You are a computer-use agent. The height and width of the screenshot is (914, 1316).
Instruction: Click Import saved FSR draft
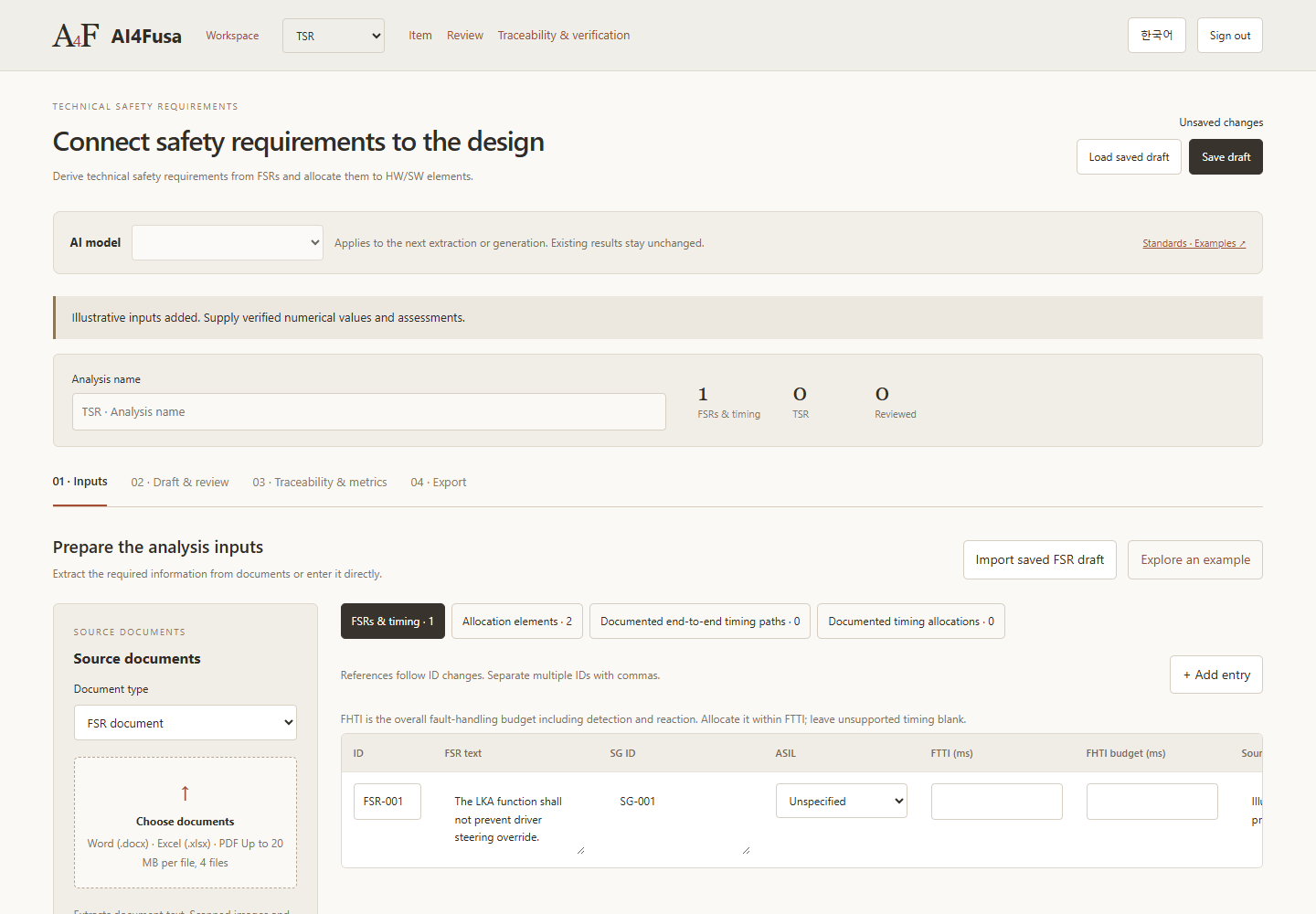point(1040,559)
